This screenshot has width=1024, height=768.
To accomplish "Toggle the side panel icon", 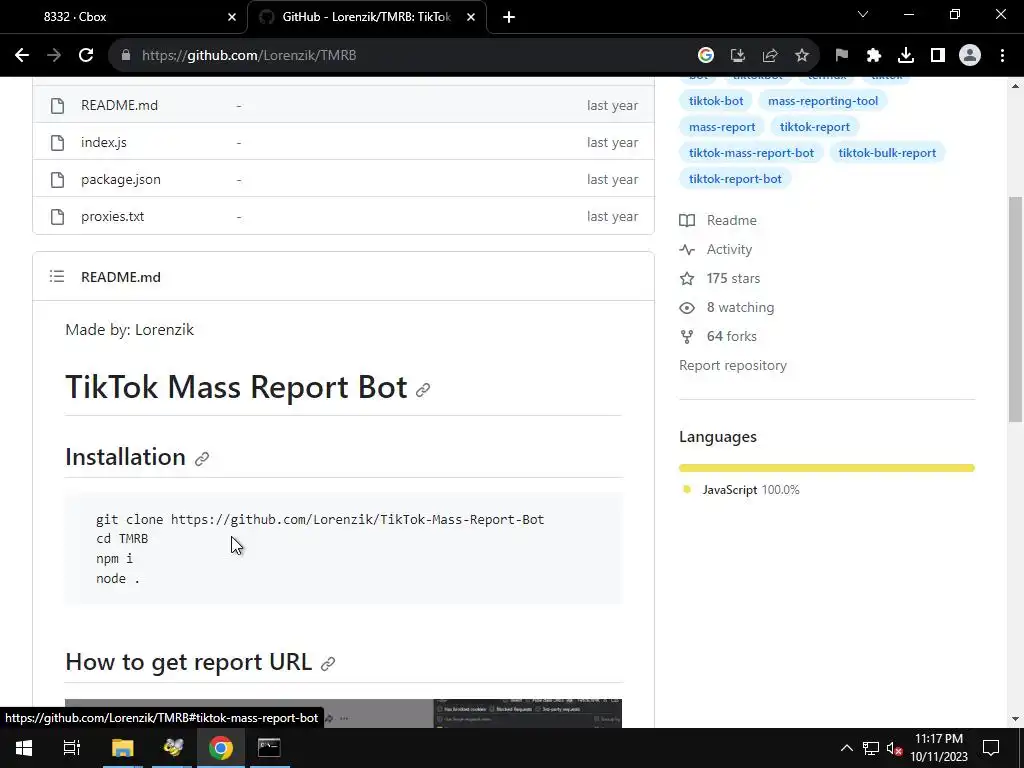I will click(x=938, y=56).
